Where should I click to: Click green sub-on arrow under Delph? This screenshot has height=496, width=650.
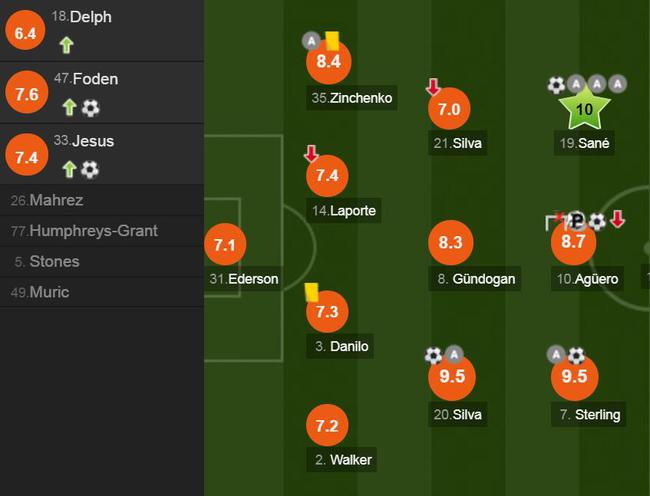coord(66,45)
